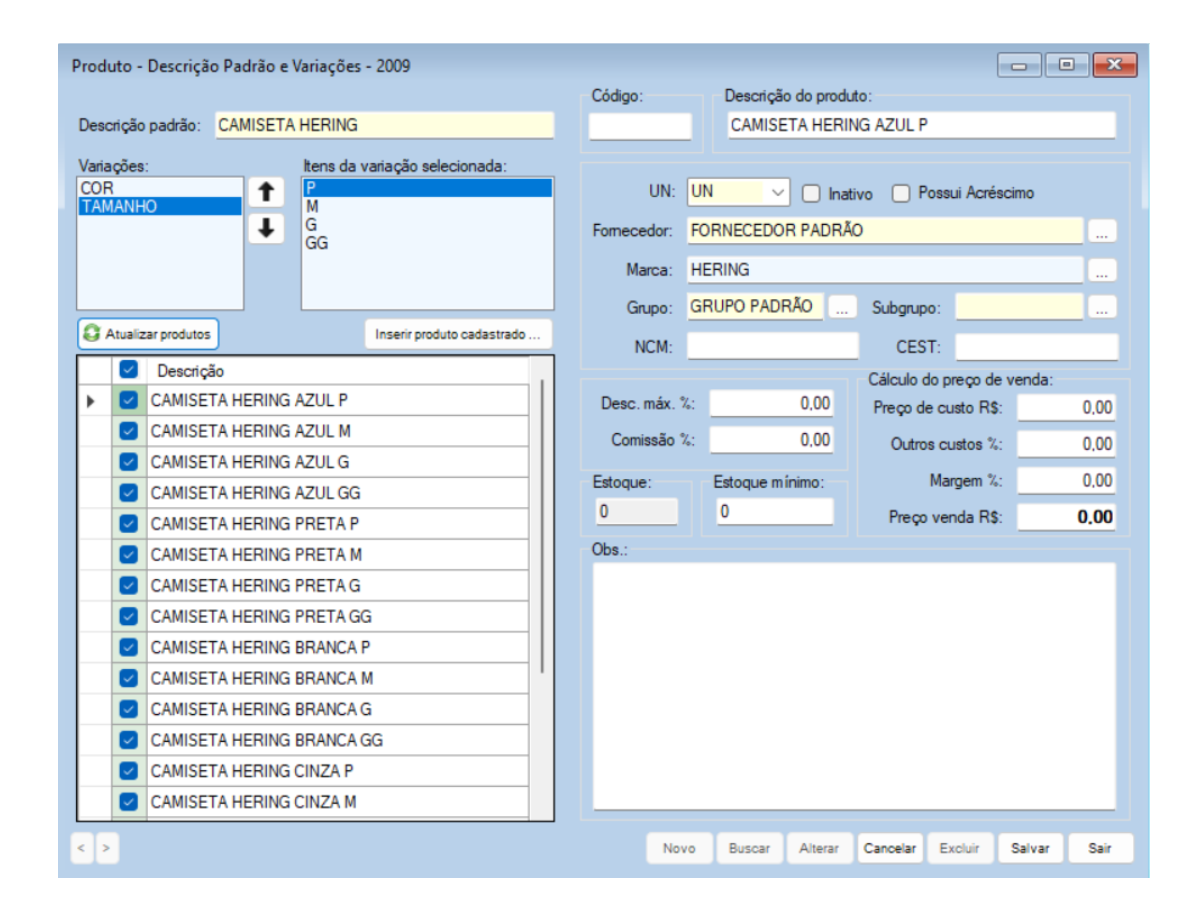Image resolution: width=1200 pixels, height=923 pixels.
Task: Click the Atualizar produtos refresh button
Action: tap(148, 335)
